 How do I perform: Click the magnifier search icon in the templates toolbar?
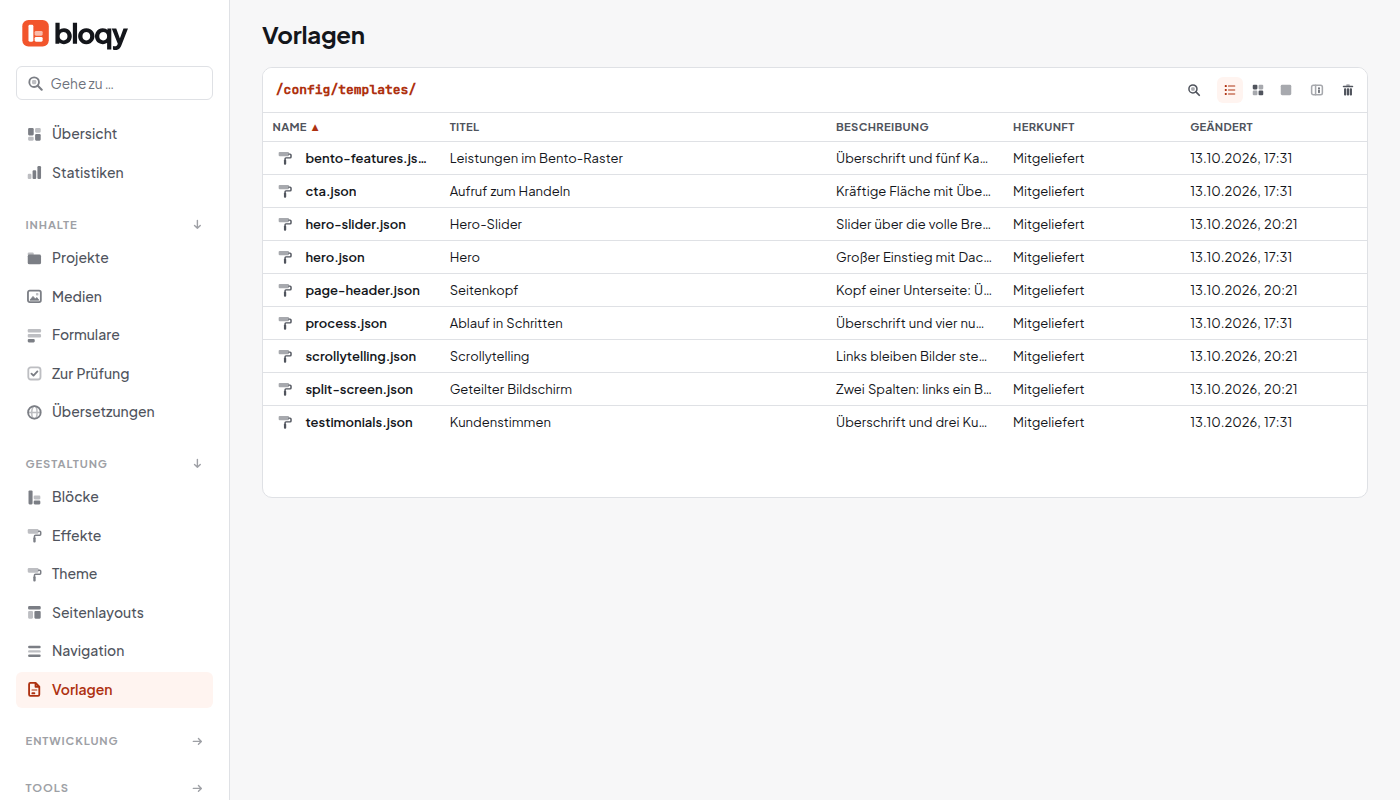click(1194, 90)
